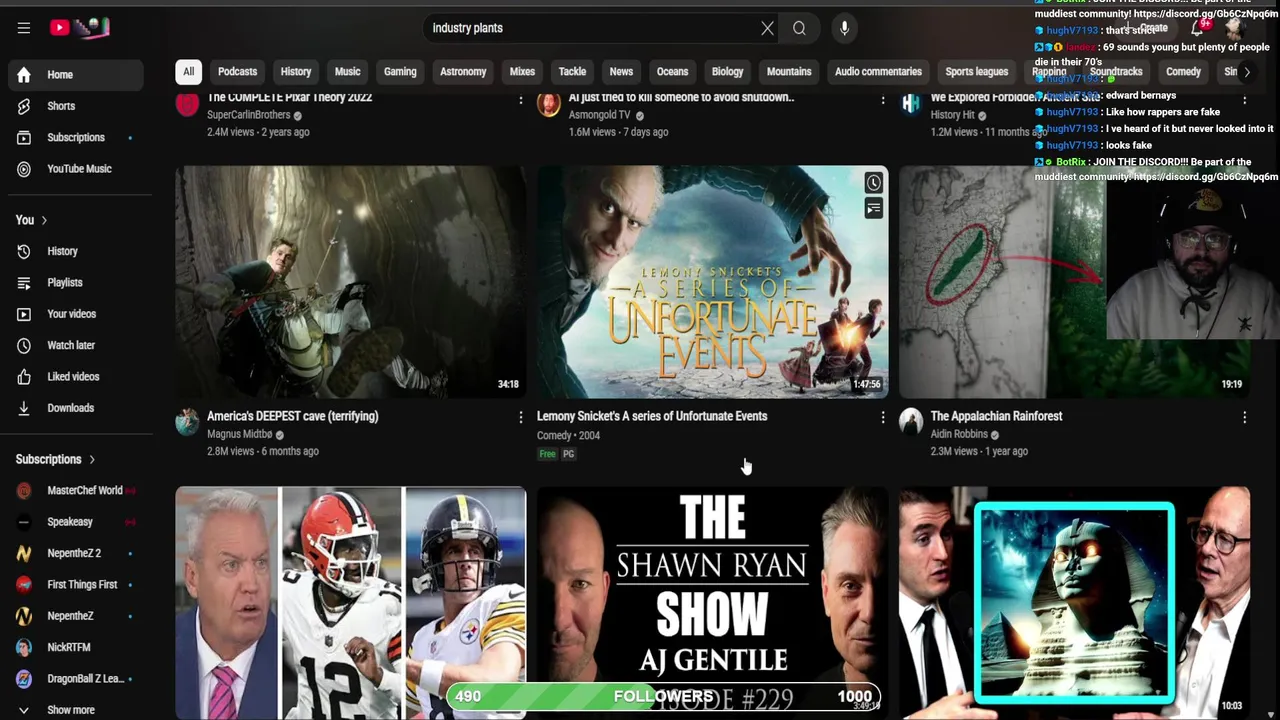Viewport: 1280px width, 720px height.
Task: Expand the Subscriptions section header
Action: 56,459
